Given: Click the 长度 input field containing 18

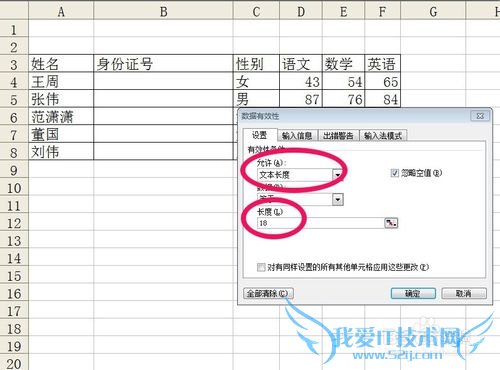Looking at the screenshot, I should tap(321, 223).
